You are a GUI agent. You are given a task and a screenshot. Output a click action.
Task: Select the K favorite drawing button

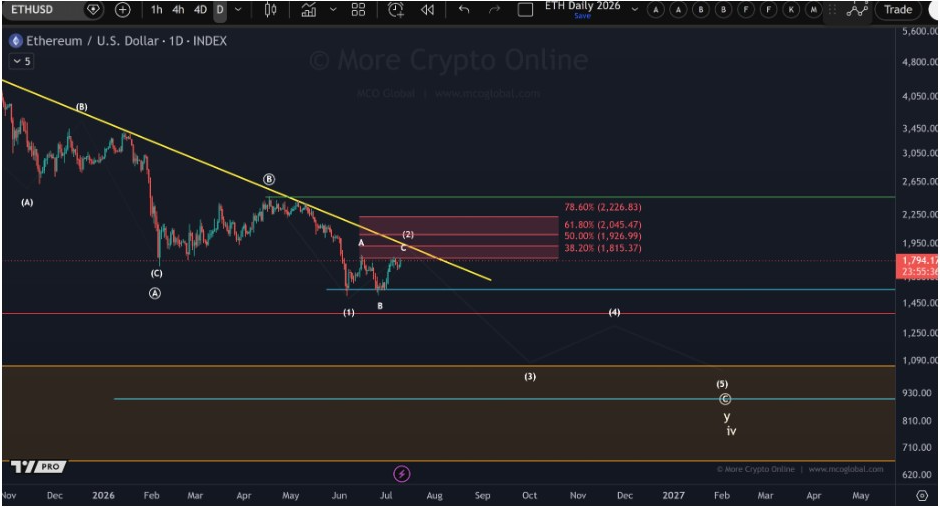pyautogui.click(x=791, y=10)
